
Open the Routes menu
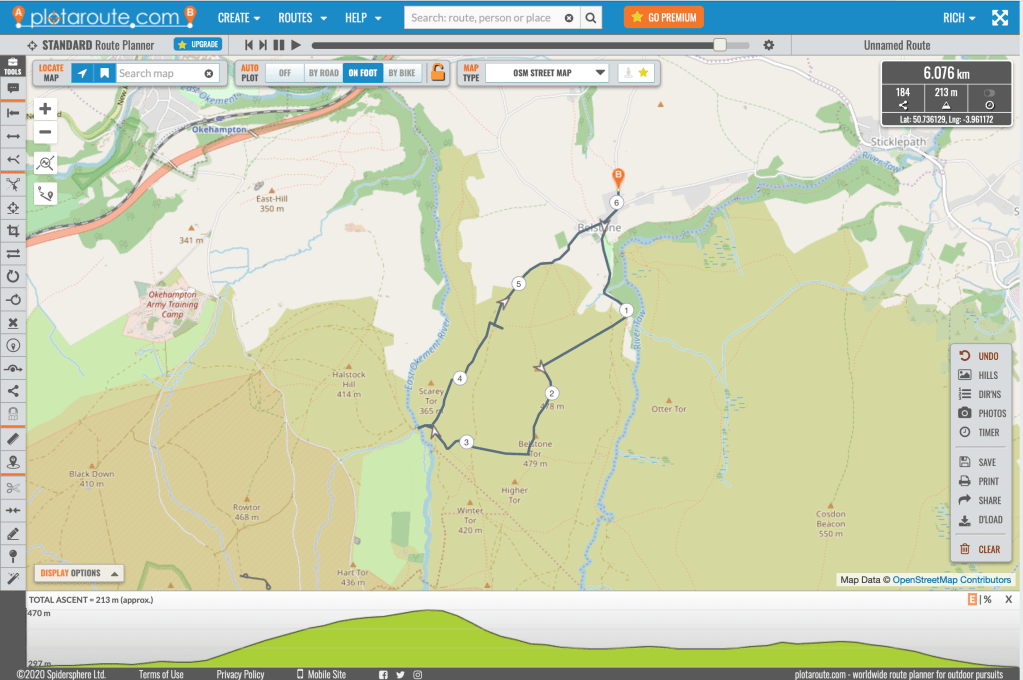point(302,18)
